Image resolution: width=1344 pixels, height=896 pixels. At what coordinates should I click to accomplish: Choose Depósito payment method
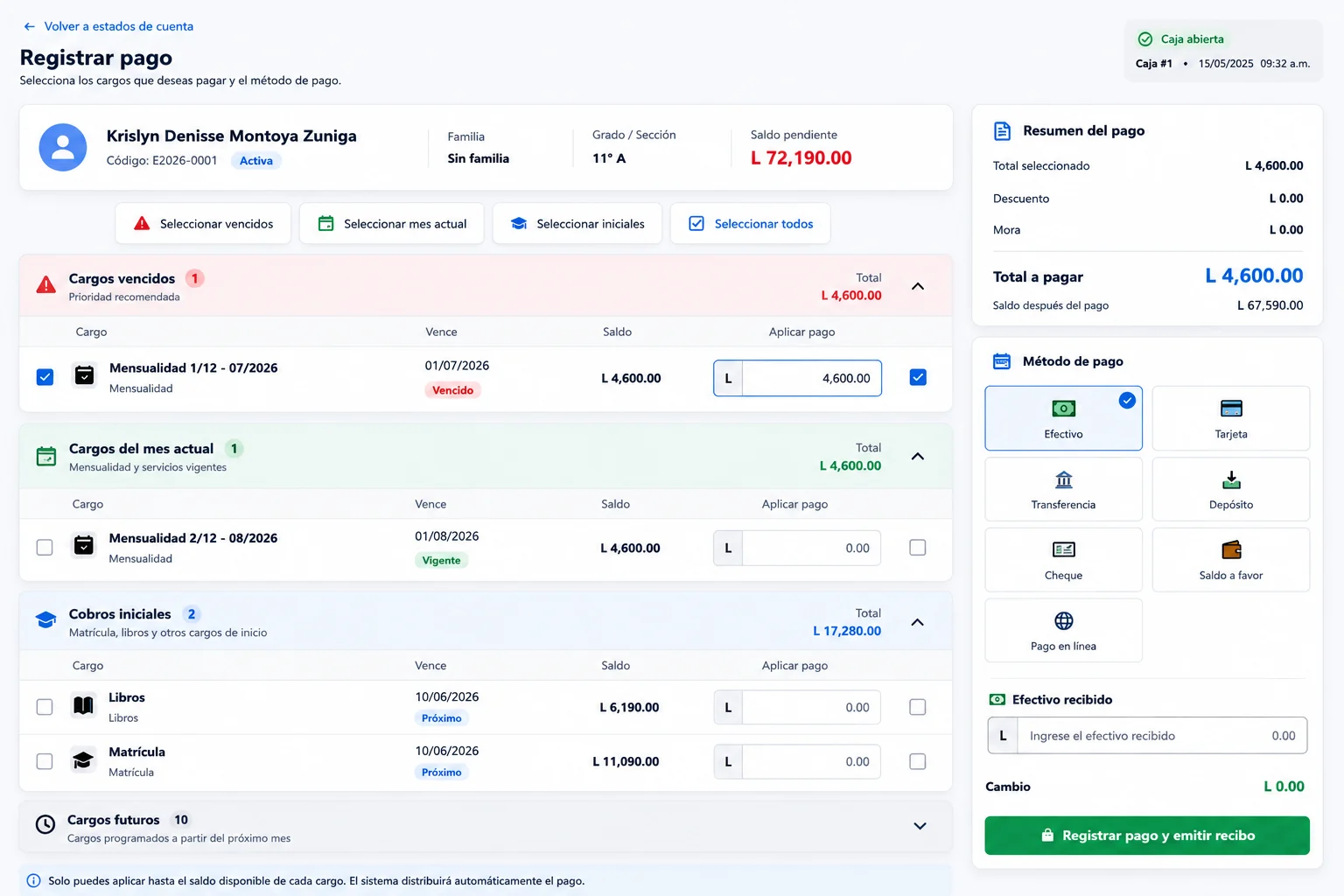click(1231, 489)
